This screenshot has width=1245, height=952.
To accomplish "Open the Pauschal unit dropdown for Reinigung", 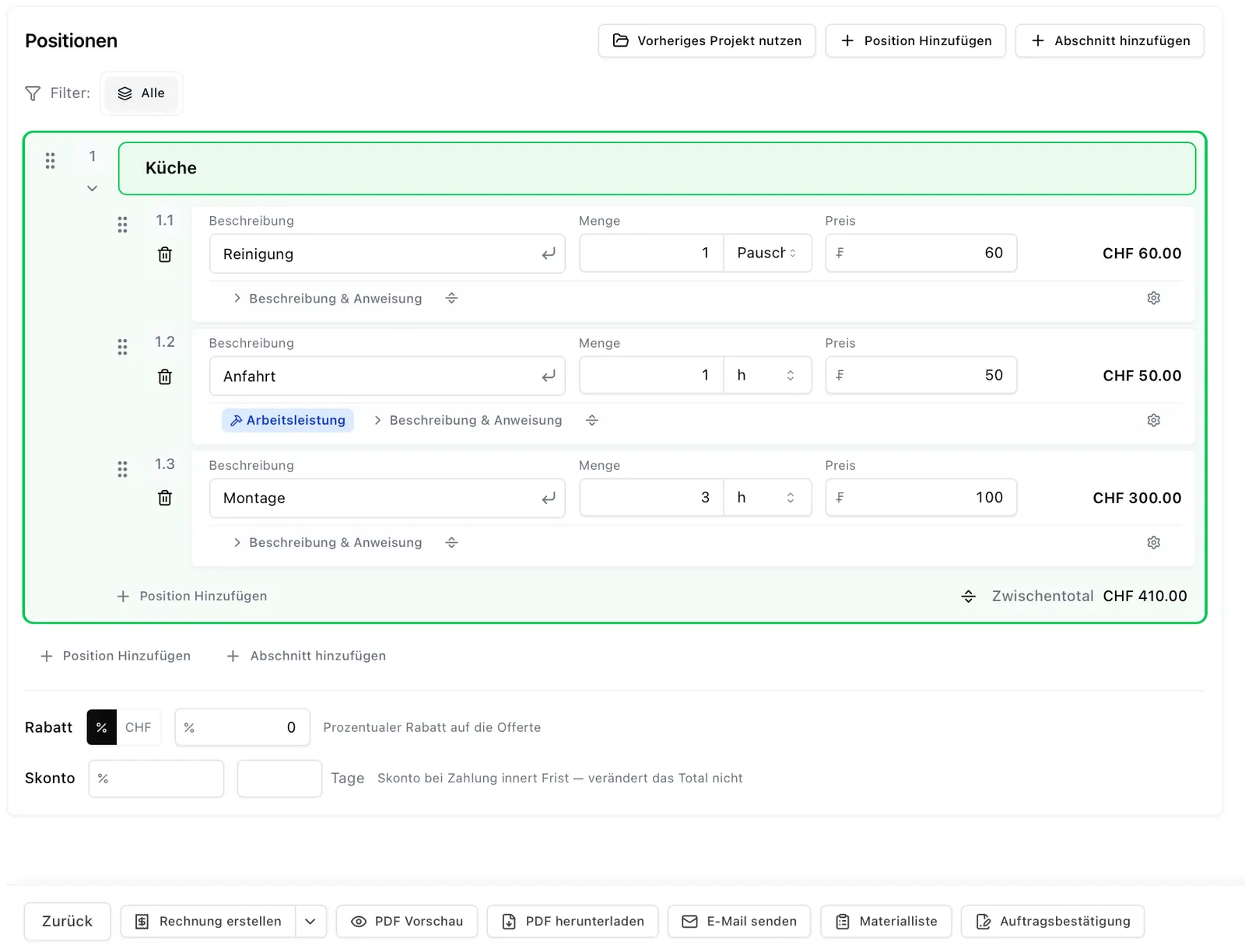I will [767, 253].
